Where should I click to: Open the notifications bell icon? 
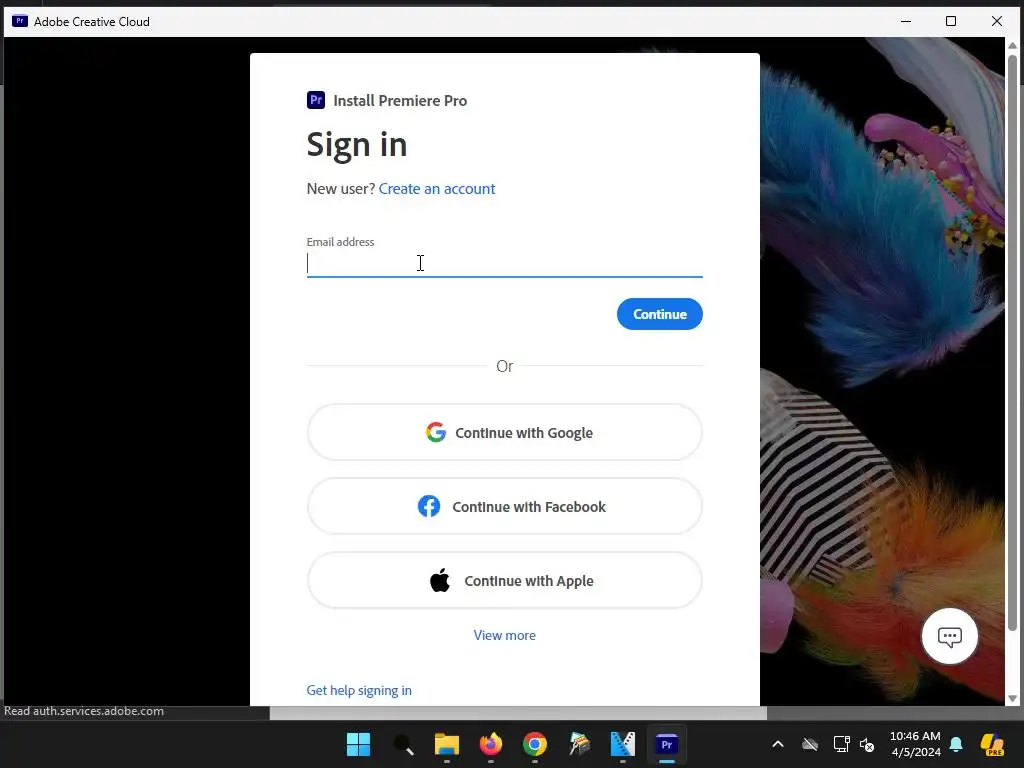coord(956,744)
